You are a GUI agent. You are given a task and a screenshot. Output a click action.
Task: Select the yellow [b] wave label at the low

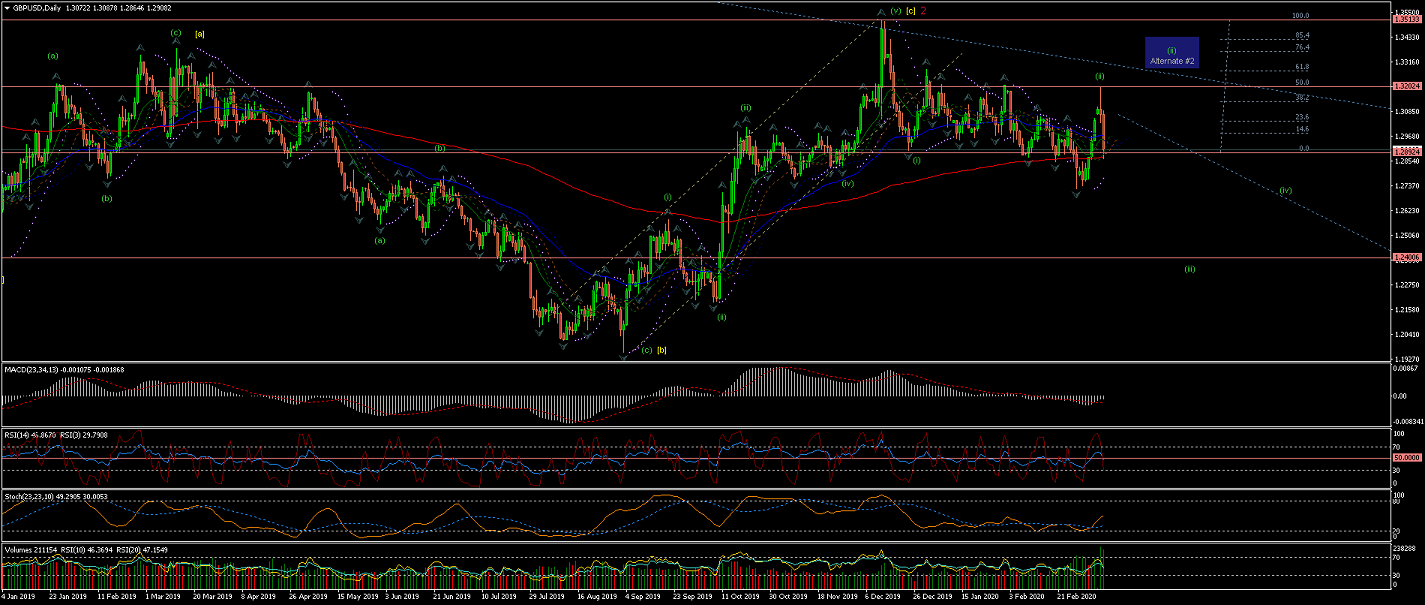[x=662, y=349]
